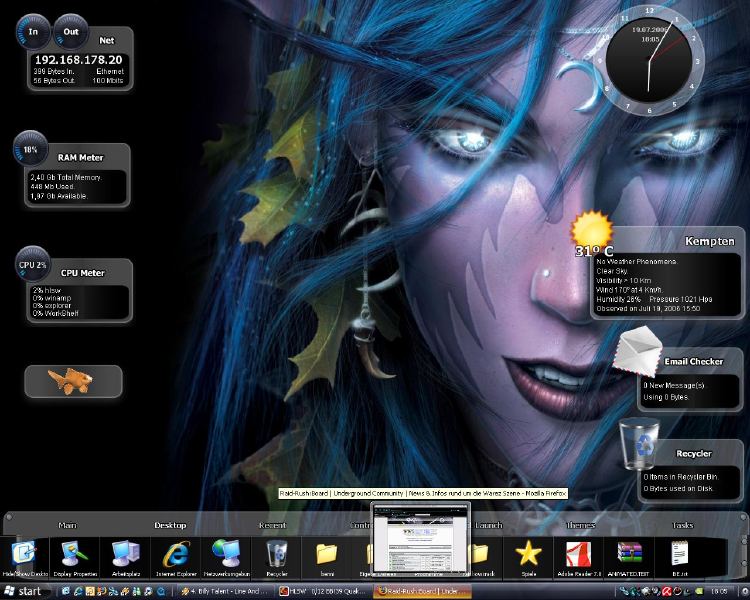Screen dimensions: 750x600
Task: Open the Themes tab in the dock
Action: point(580,525)
